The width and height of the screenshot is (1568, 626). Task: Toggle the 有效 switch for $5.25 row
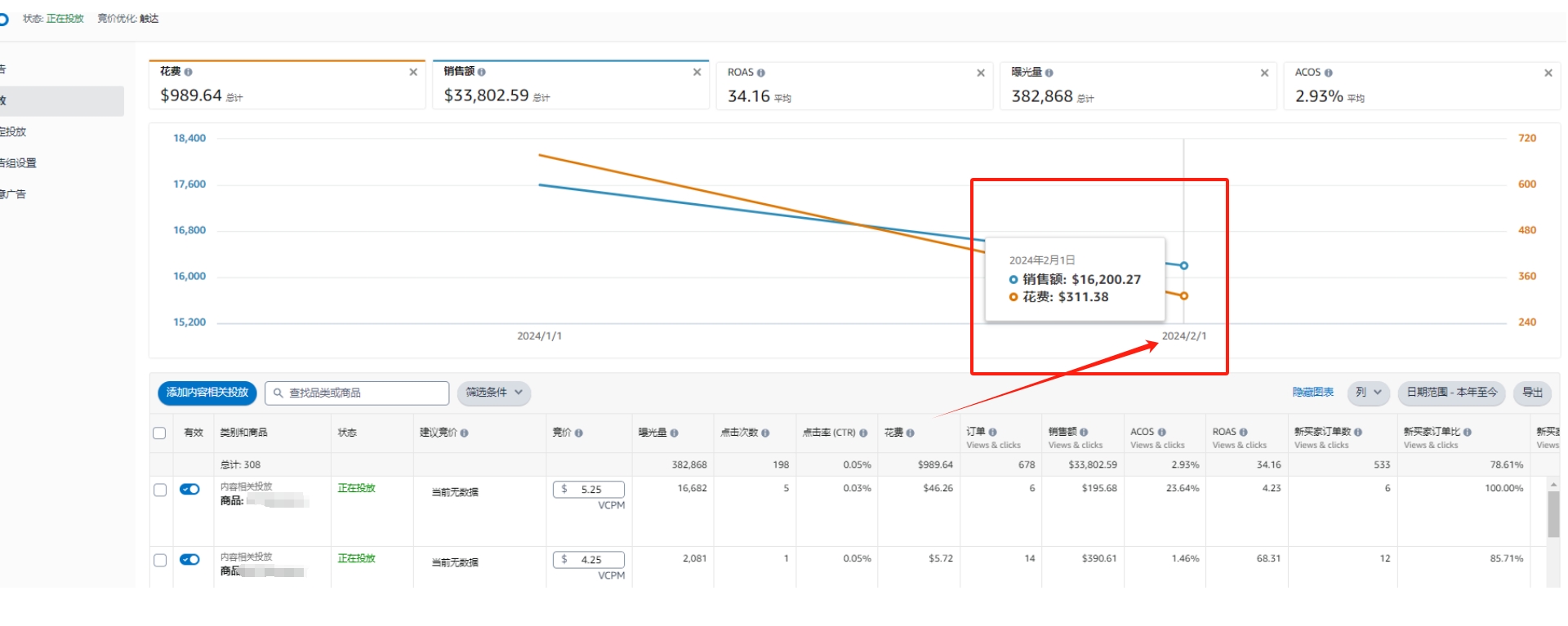(x=189, y=489)
